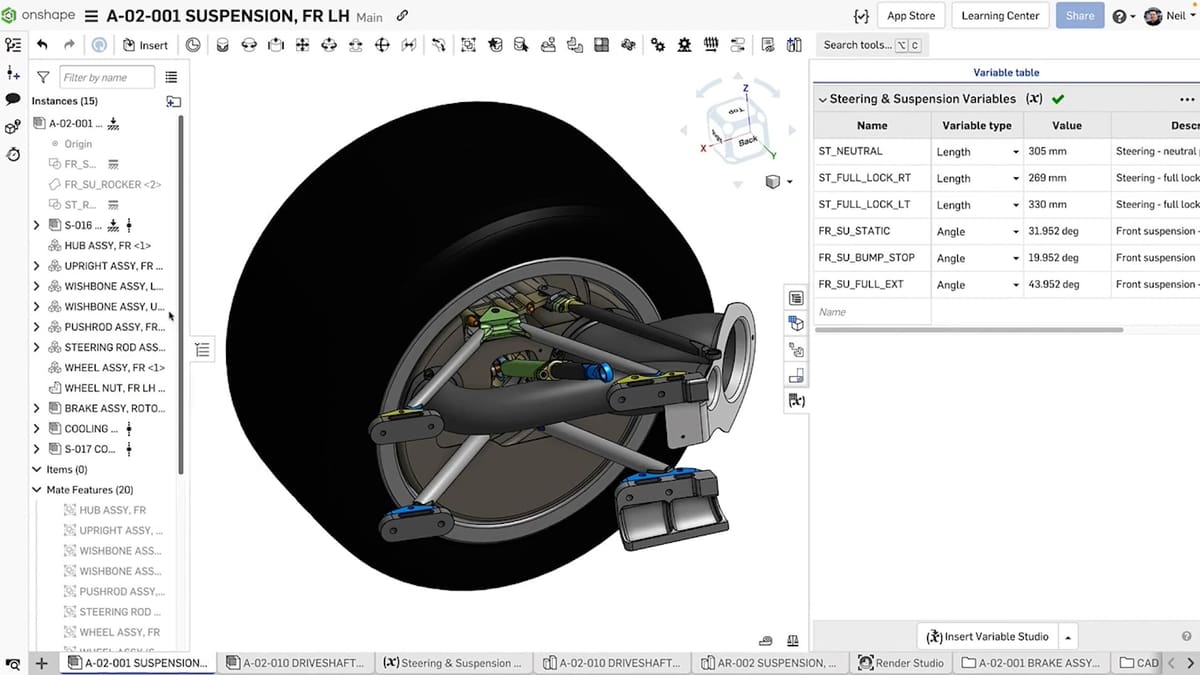The image size is (1200, 675).
Task: Open ST_NEUTRAL variable type dropdown
Action: pos(1015,152)
